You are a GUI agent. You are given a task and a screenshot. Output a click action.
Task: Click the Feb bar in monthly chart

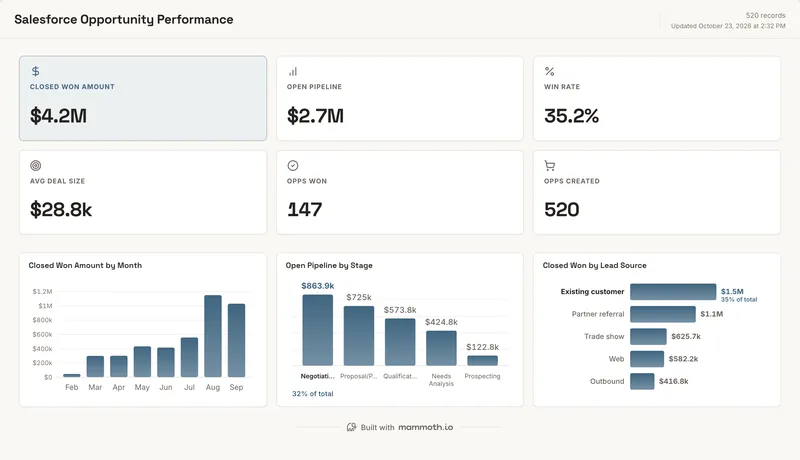[x=72, y=375]
